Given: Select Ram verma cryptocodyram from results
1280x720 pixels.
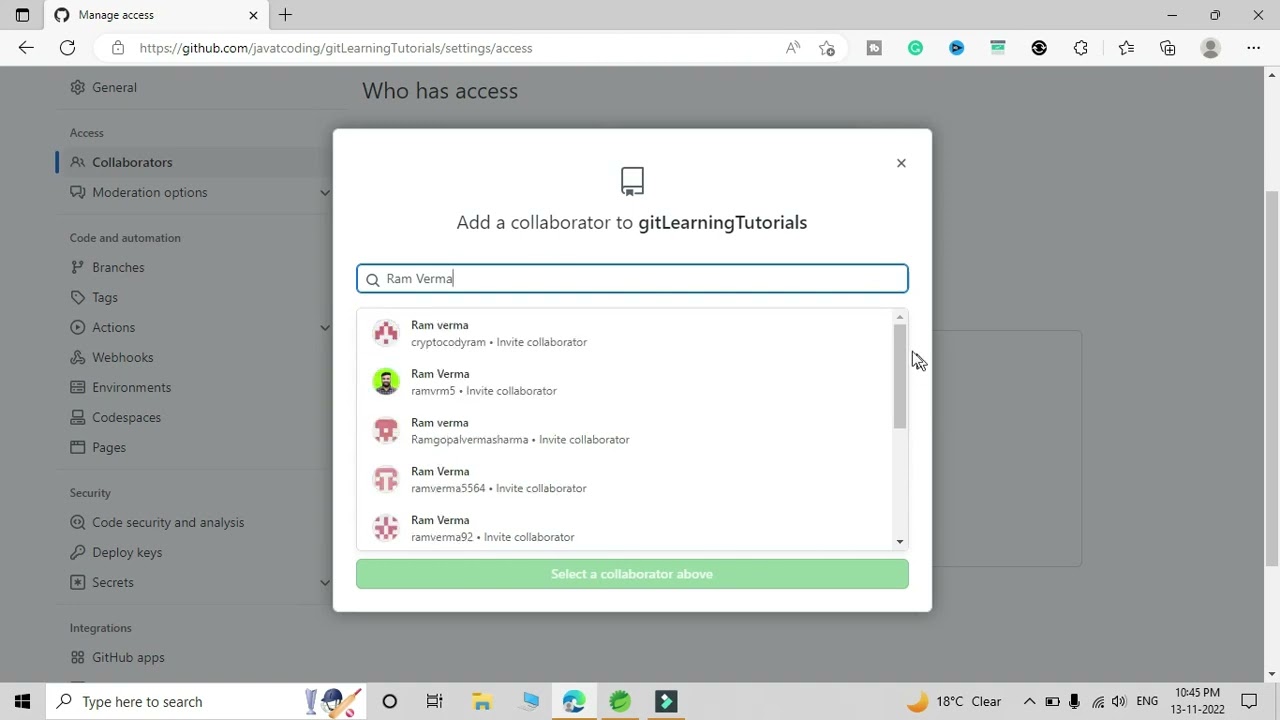Looking at the screenshot, I should [627, 333].
